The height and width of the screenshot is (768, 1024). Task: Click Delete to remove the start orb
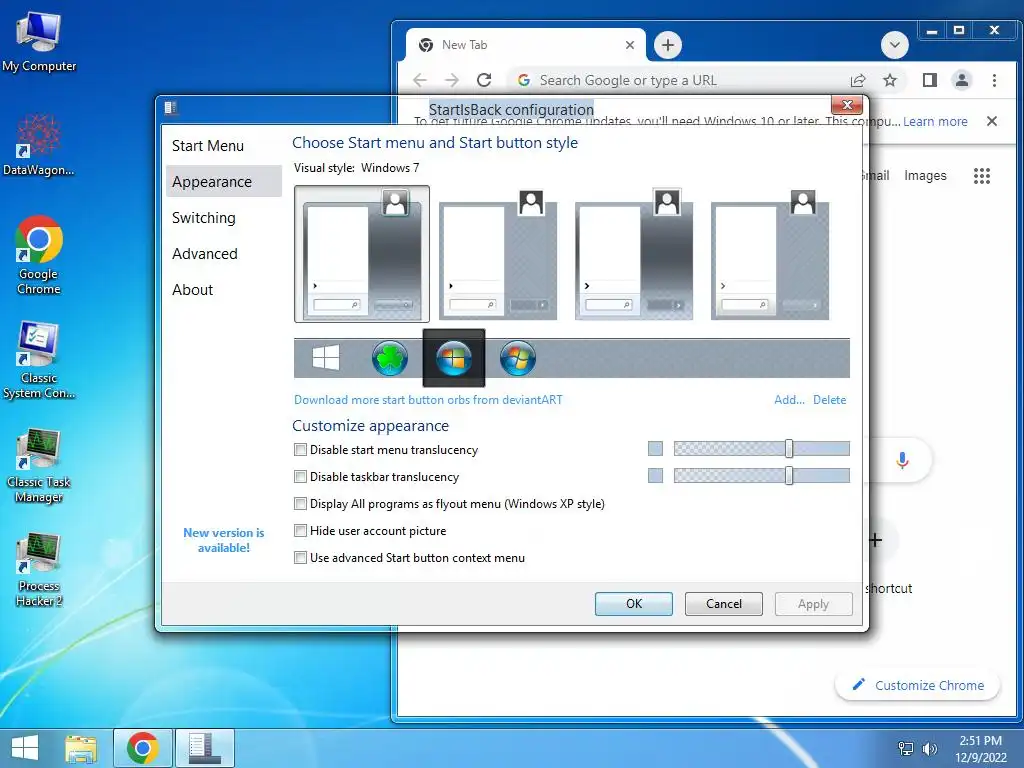(829, 400)
